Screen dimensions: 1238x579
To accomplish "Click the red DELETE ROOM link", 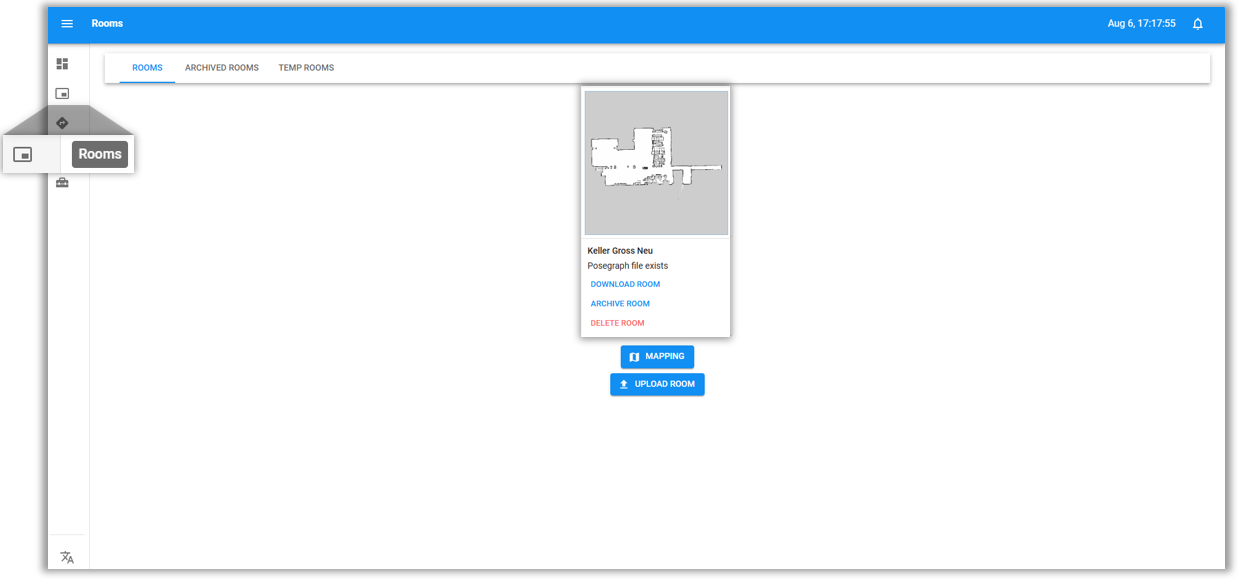I will tap(617, 323).
